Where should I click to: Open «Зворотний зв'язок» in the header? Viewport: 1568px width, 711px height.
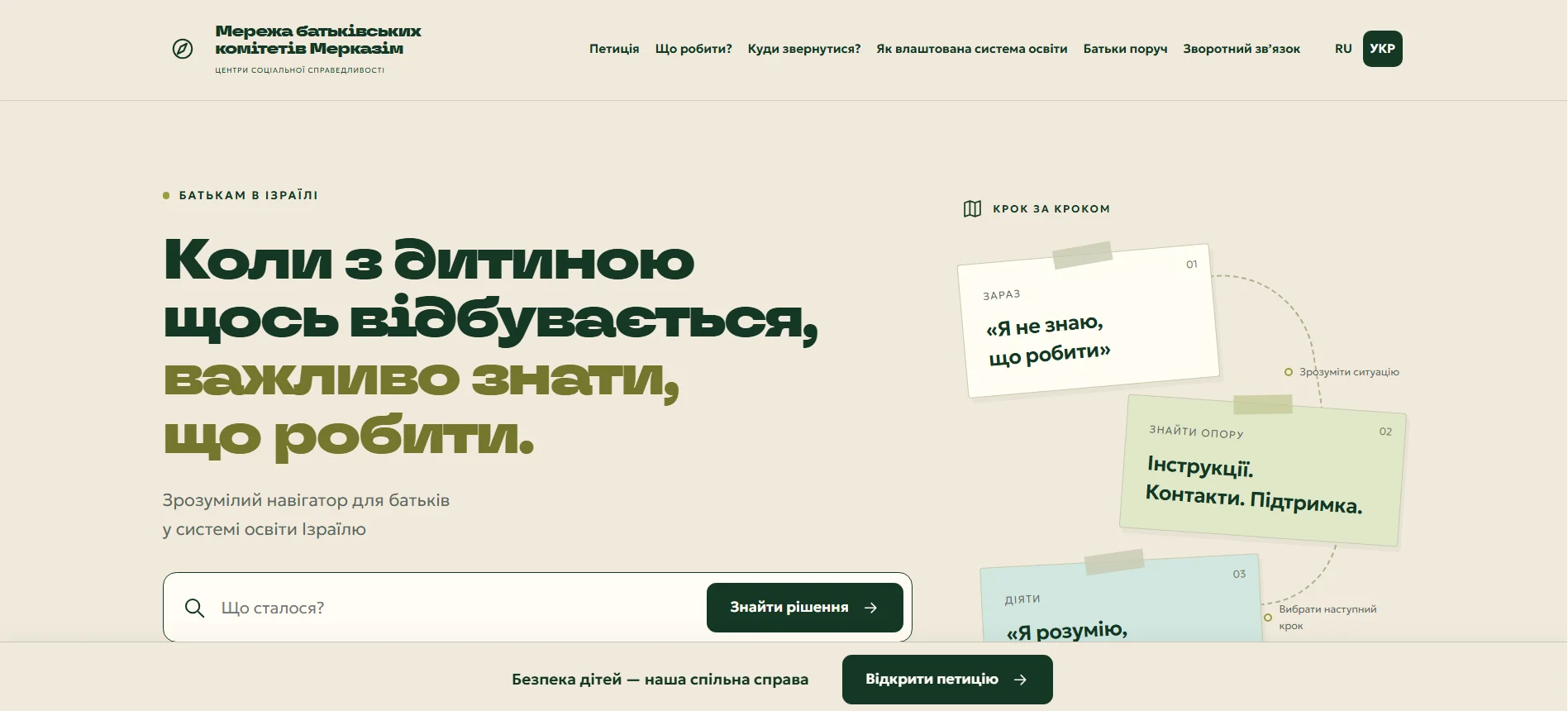[1242, 49]
